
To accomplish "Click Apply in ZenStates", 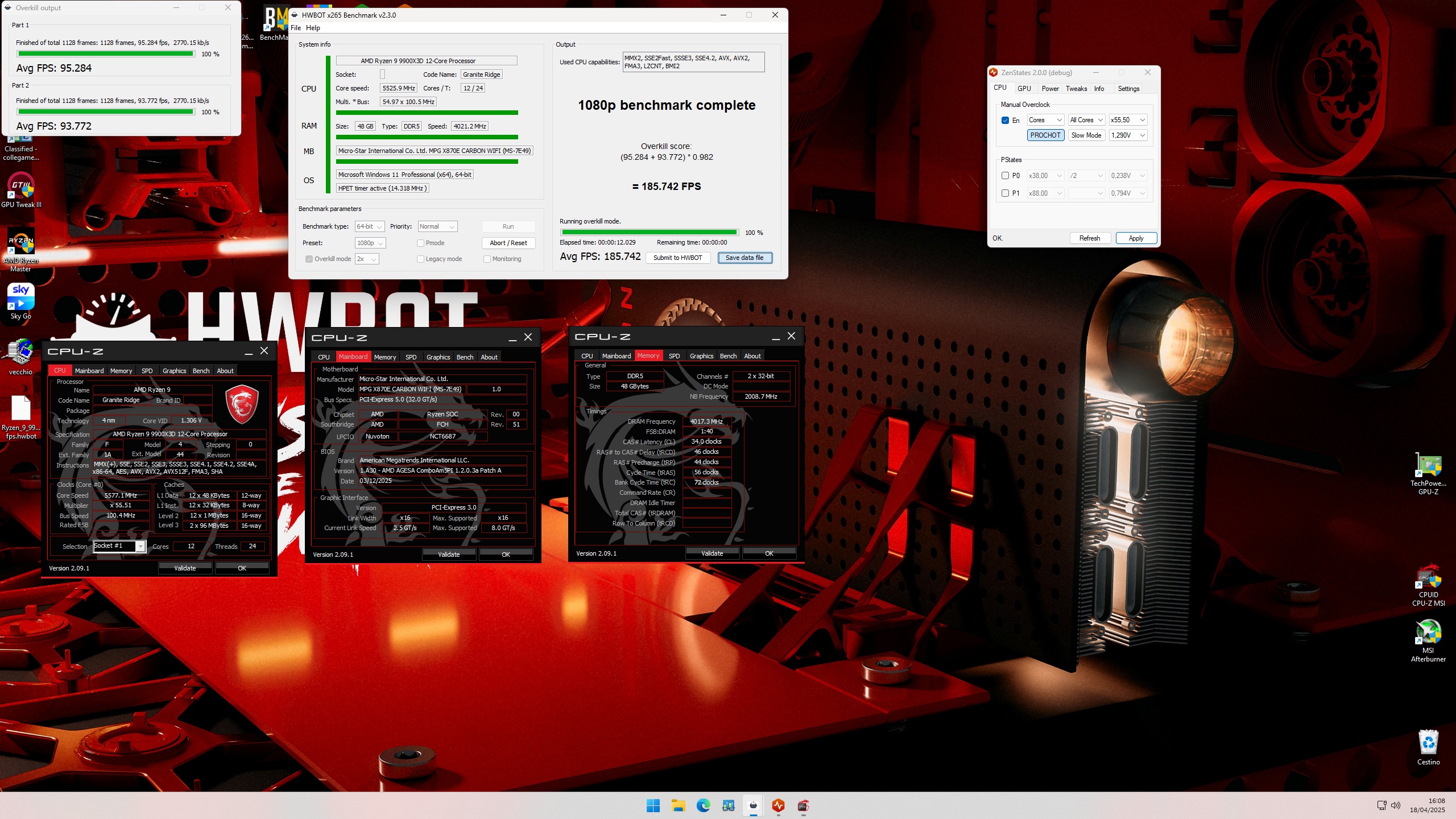I will point(1136,238).
